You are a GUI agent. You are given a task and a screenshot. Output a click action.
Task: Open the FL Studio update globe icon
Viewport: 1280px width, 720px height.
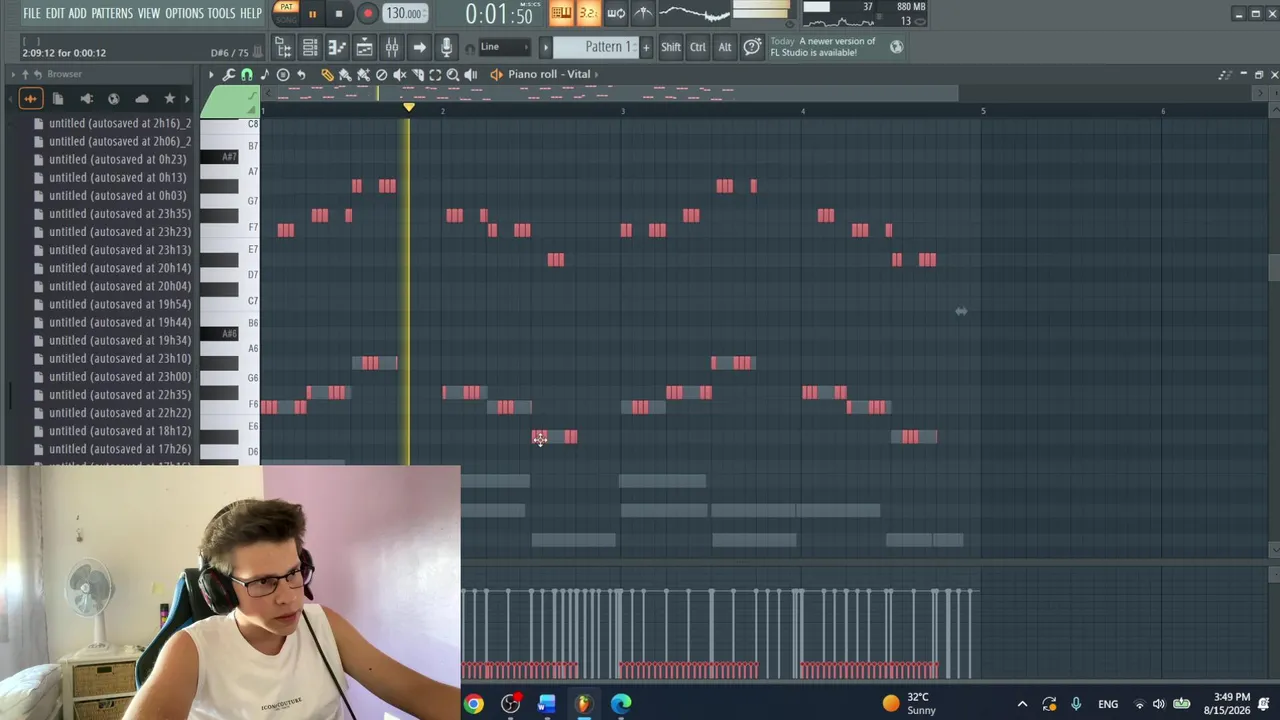pyautogui.click(x=896, y=47)
